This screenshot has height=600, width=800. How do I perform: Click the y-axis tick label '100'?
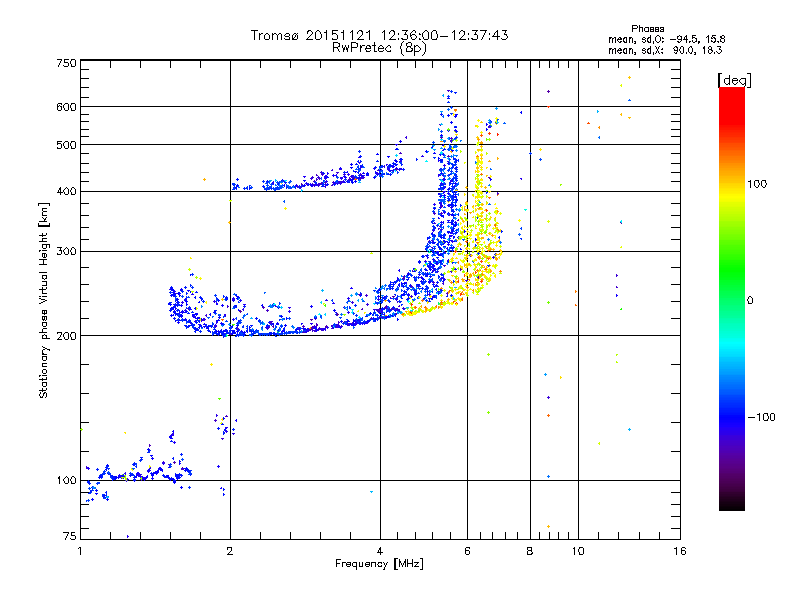click(x=66, y=481)
